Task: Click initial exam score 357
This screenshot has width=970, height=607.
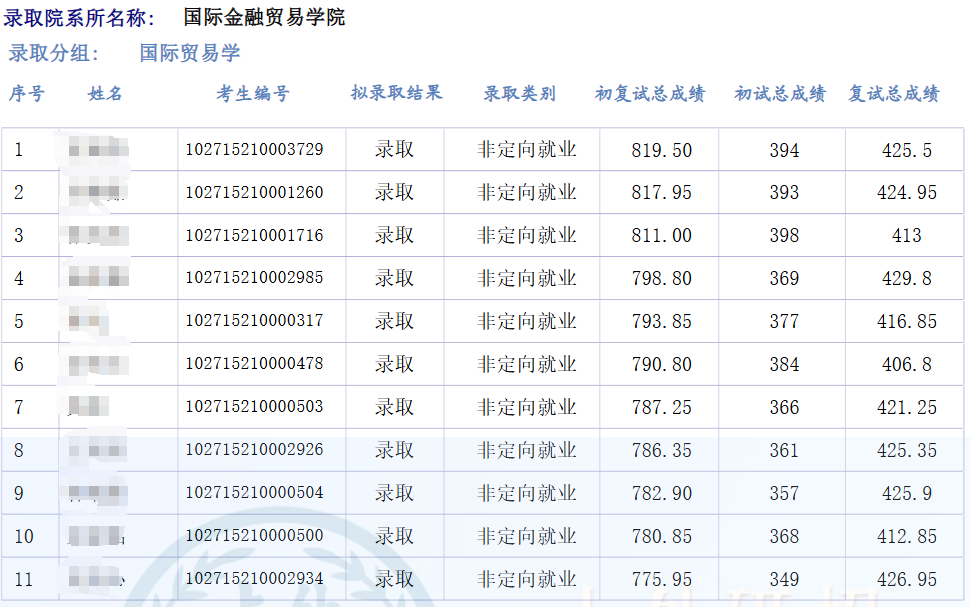Action: tap(784, 494)
